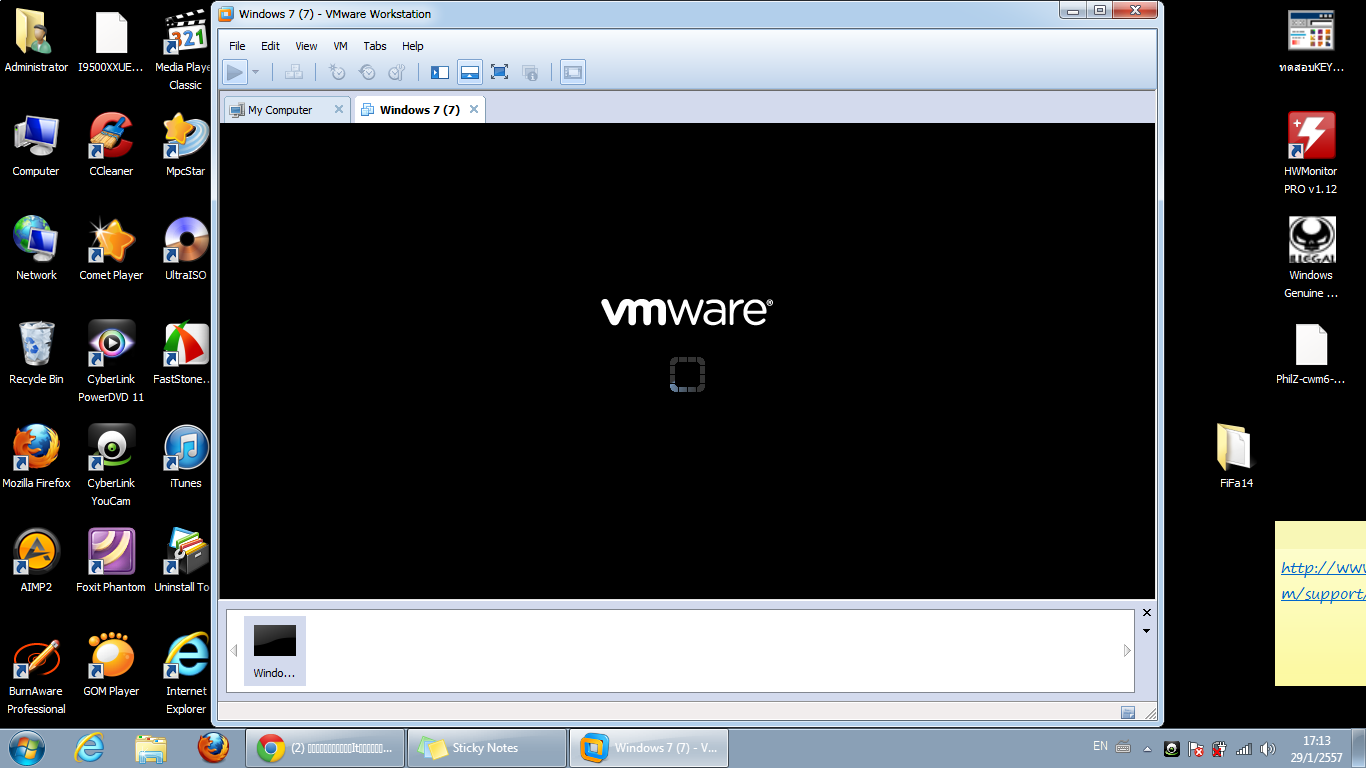Open the Tabs menu
The width and height of the screenshot is (1366, 768).
(375, 46)
